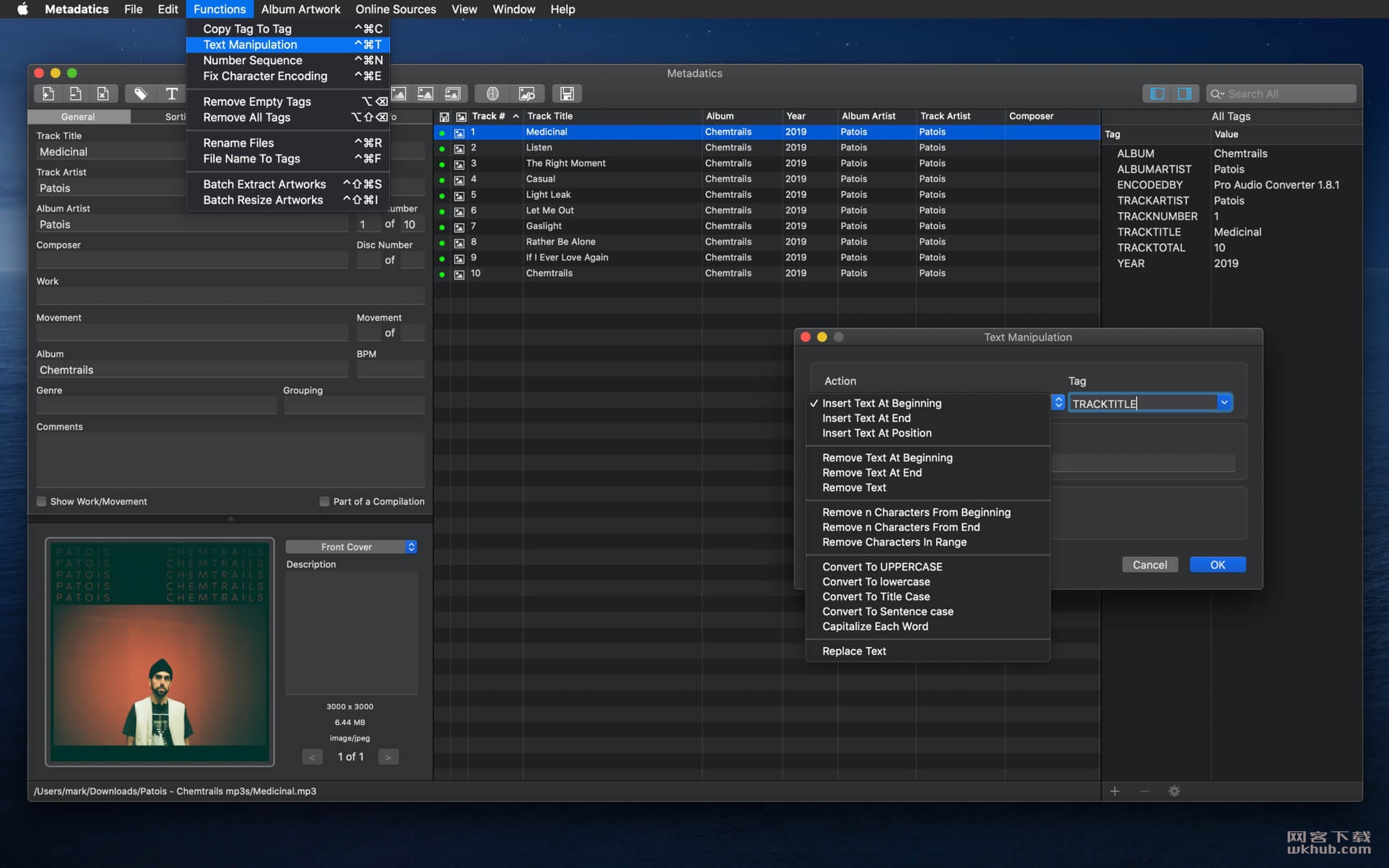Select Batch Resize Artworks menu item

click(x=288, y=200)
